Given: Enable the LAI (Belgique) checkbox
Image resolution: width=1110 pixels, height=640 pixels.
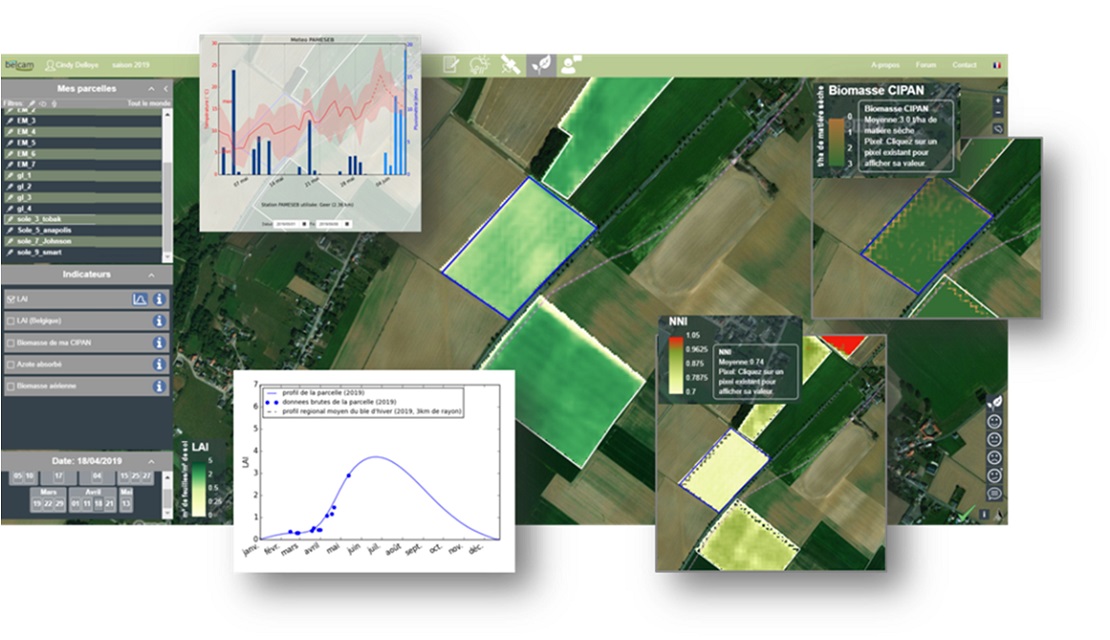Looking at the screenshot, I should 11,321.
